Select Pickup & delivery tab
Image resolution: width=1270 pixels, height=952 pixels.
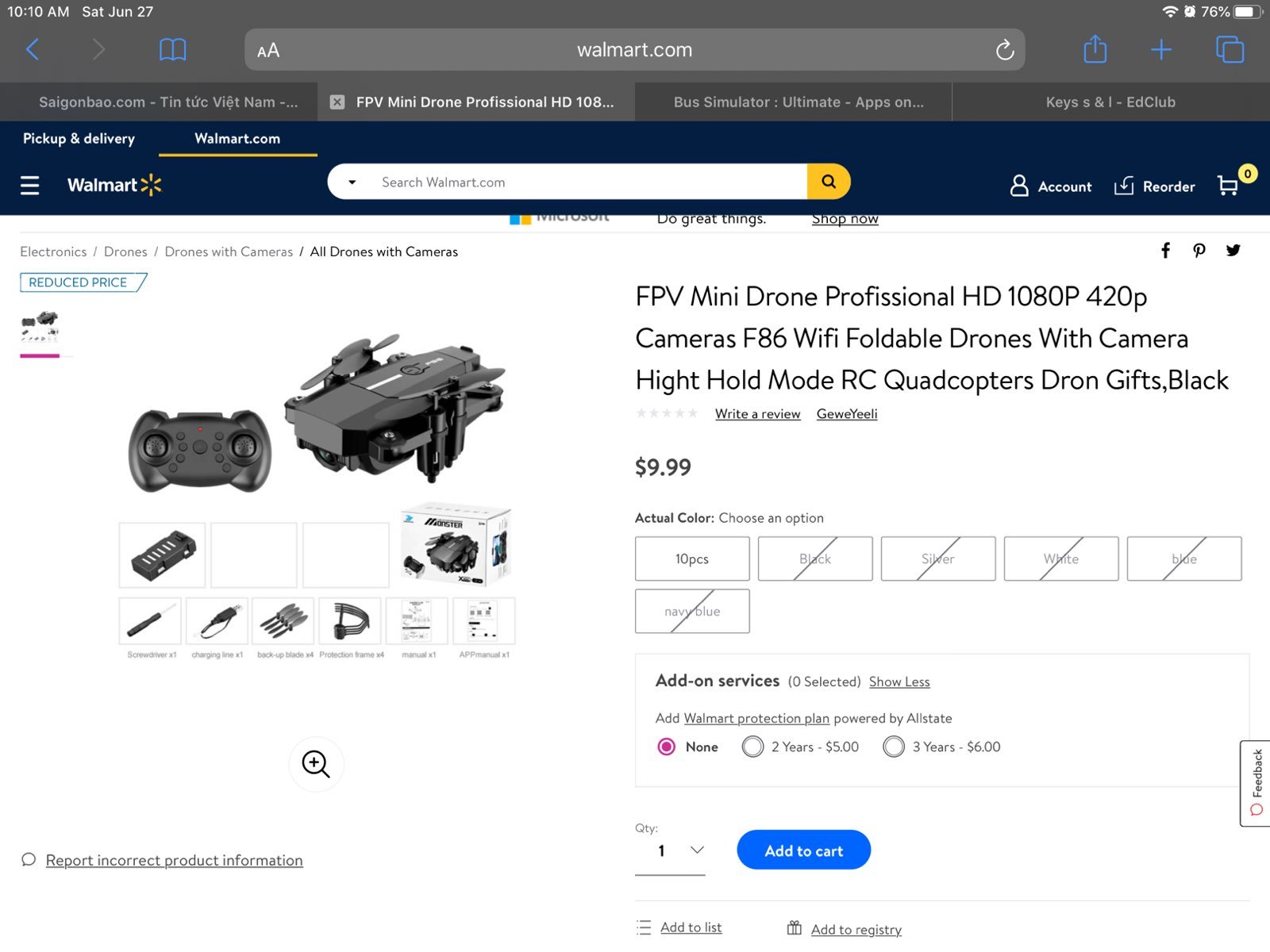coord(79,138)
